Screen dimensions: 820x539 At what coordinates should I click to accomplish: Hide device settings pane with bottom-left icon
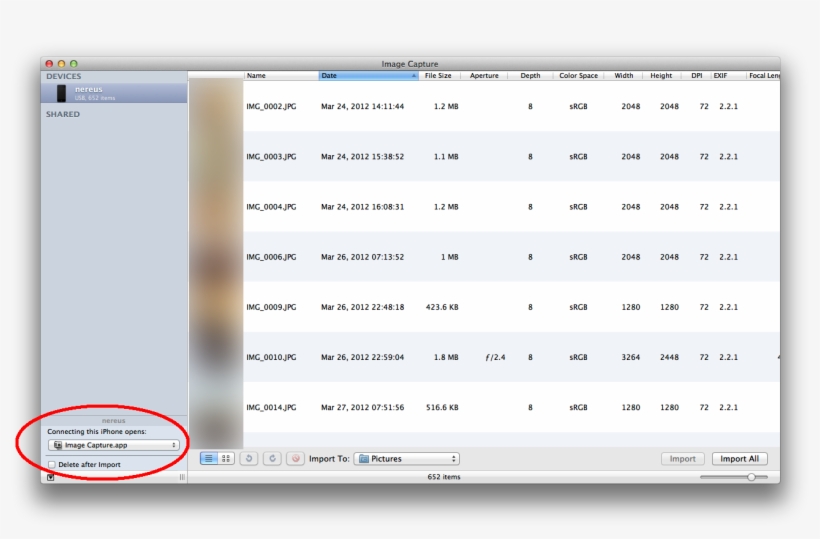click(x=51, y=477)
